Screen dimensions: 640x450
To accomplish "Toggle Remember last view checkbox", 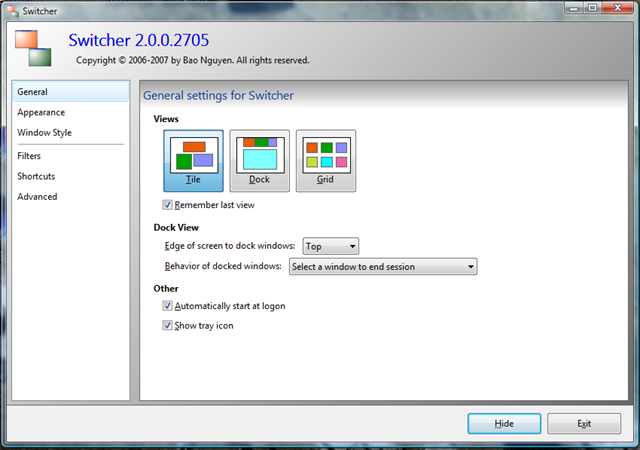I will tap(167, 205).
